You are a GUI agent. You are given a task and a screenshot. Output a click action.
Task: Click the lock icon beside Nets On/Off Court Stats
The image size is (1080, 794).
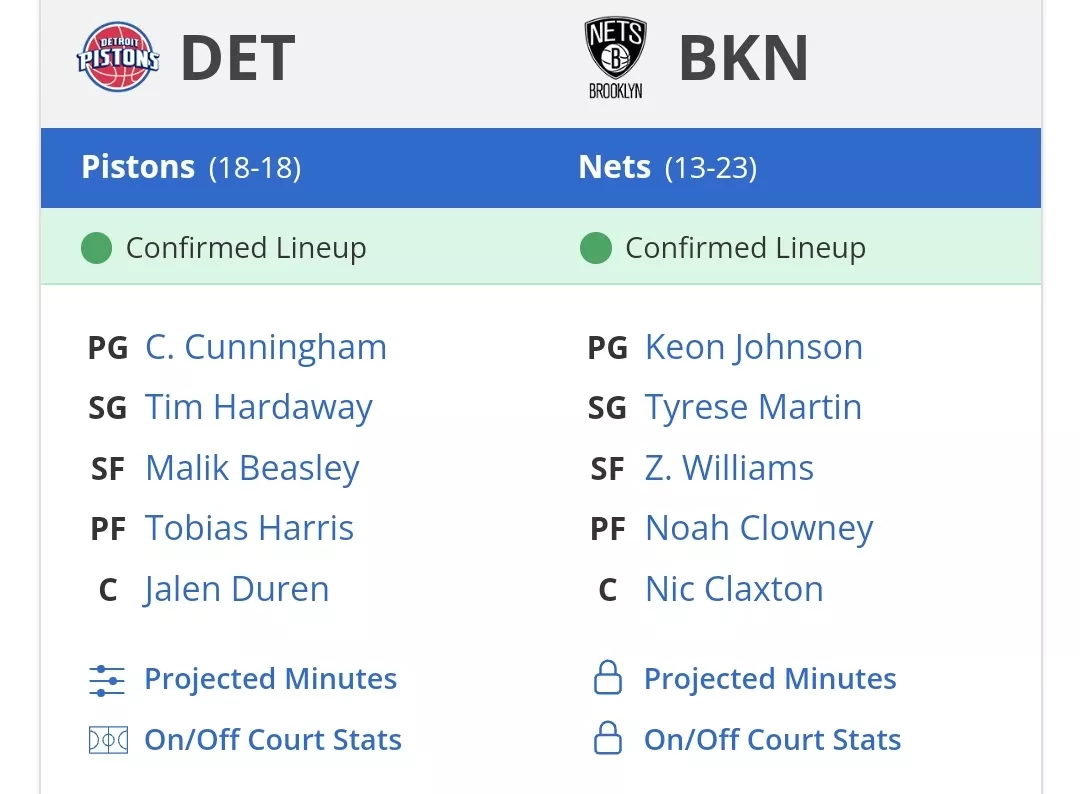[608, 738]
